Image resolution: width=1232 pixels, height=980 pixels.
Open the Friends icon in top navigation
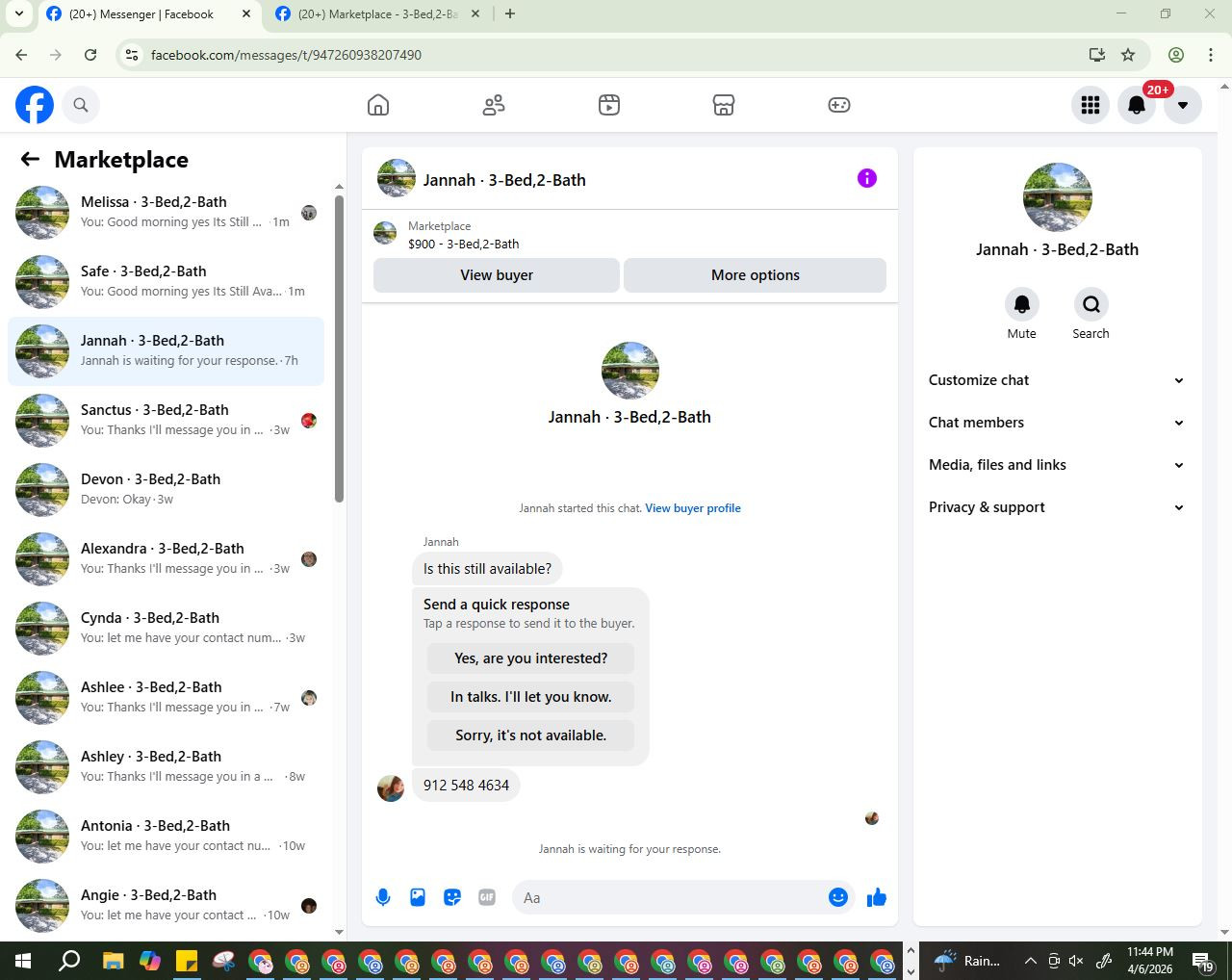click(x=494, y=105)
